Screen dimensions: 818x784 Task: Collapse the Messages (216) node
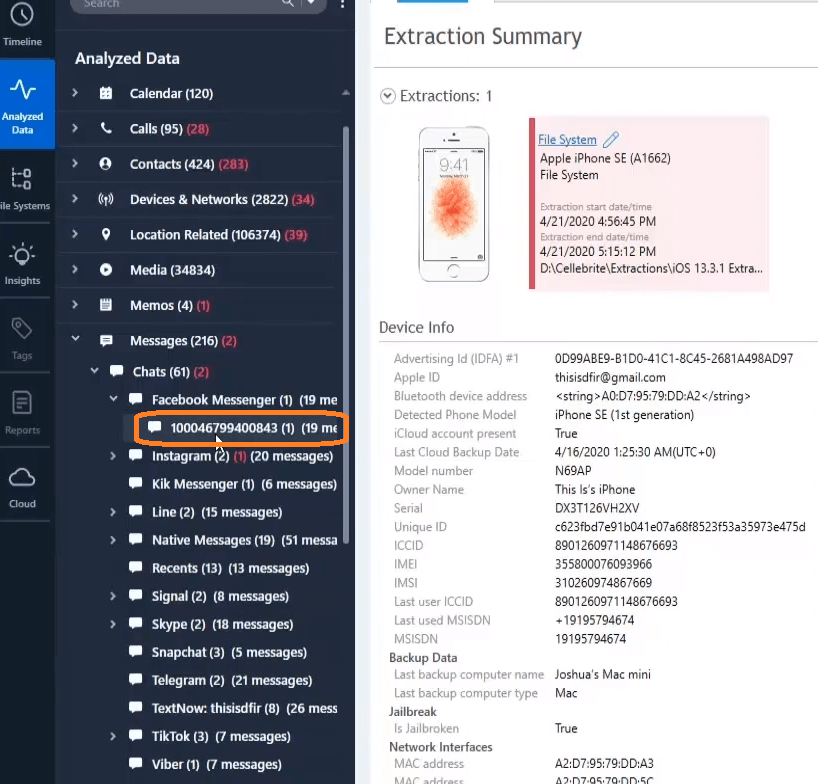(x=75, y=339)
